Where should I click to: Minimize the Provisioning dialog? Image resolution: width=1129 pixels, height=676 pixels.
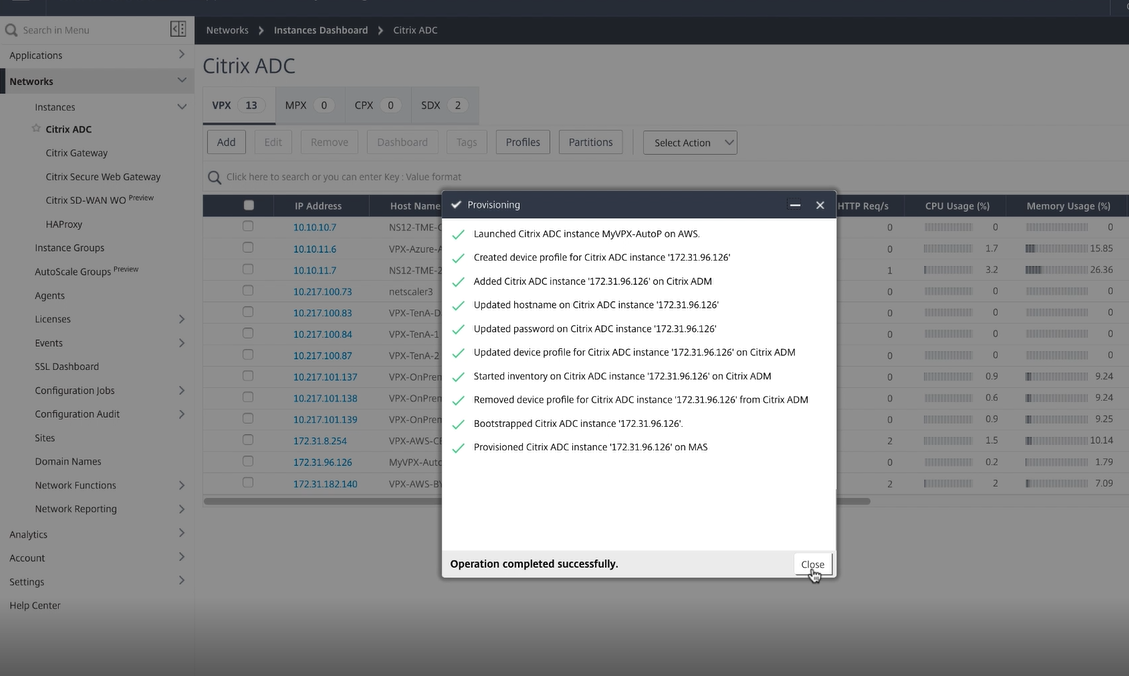click(795, 205)
